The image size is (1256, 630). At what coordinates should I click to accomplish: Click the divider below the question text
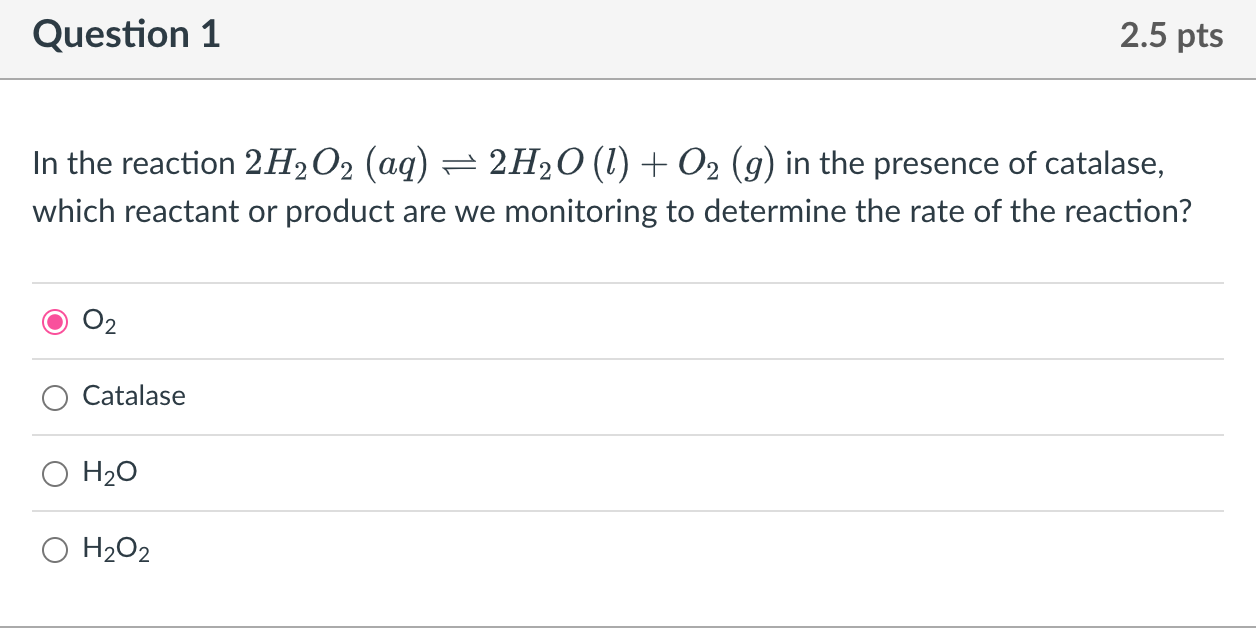(x=628, y=283)
